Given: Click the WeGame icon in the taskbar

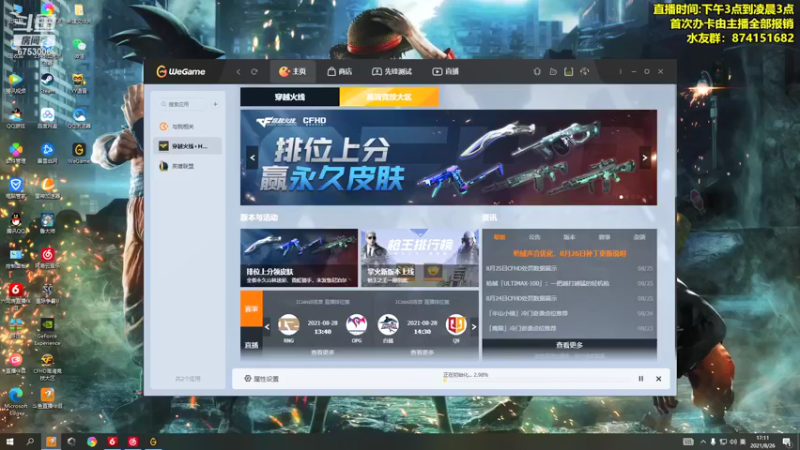Looking at the screenshot, I should 153,442.
